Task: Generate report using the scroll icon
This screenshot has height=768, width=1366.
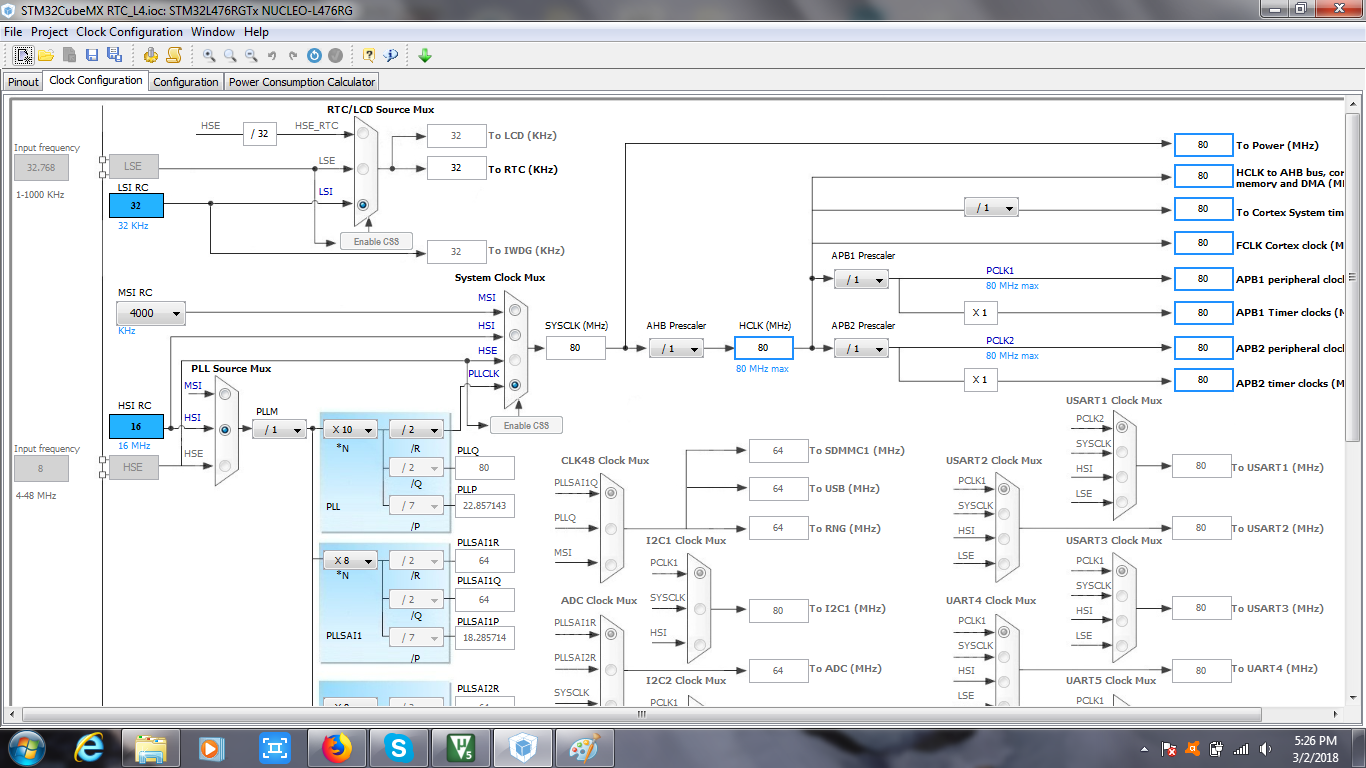Action: 173,55
